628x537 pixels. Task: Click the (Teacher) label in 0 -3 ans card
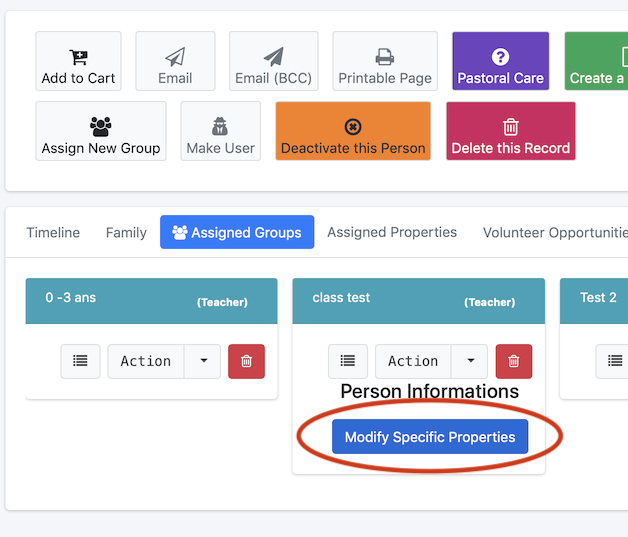[222, 302]
